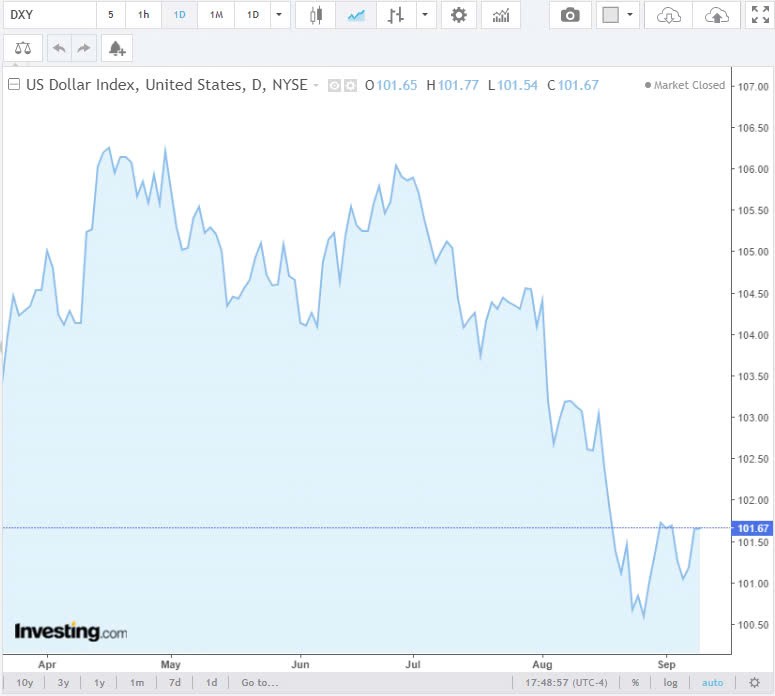The height and width of the screenshot is (696, 775).
Task: Click the DXY symbol search field
Action: pyautogui.click(x=49, y=15)
